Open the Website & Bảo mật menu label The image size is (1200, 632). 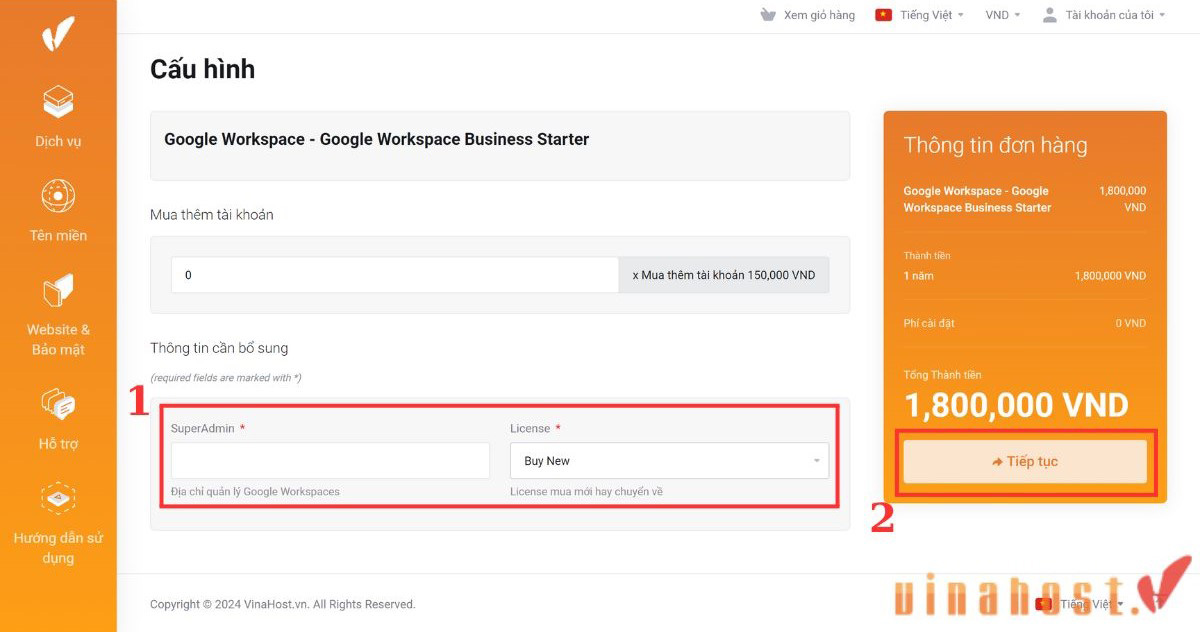tap(58, 340)
